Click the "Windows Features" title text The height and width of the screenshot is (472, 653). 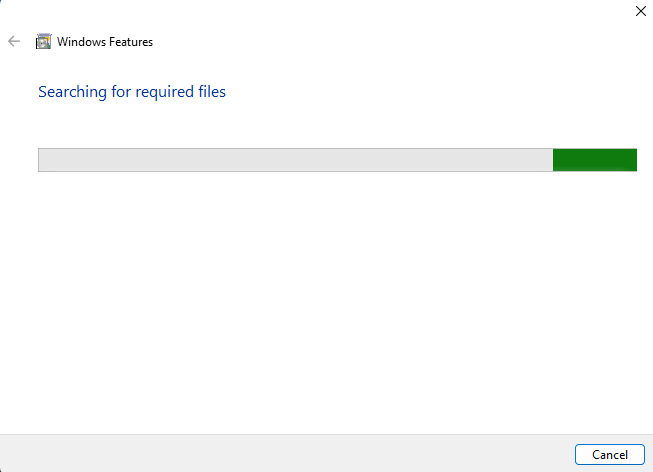tap(105, 42)
